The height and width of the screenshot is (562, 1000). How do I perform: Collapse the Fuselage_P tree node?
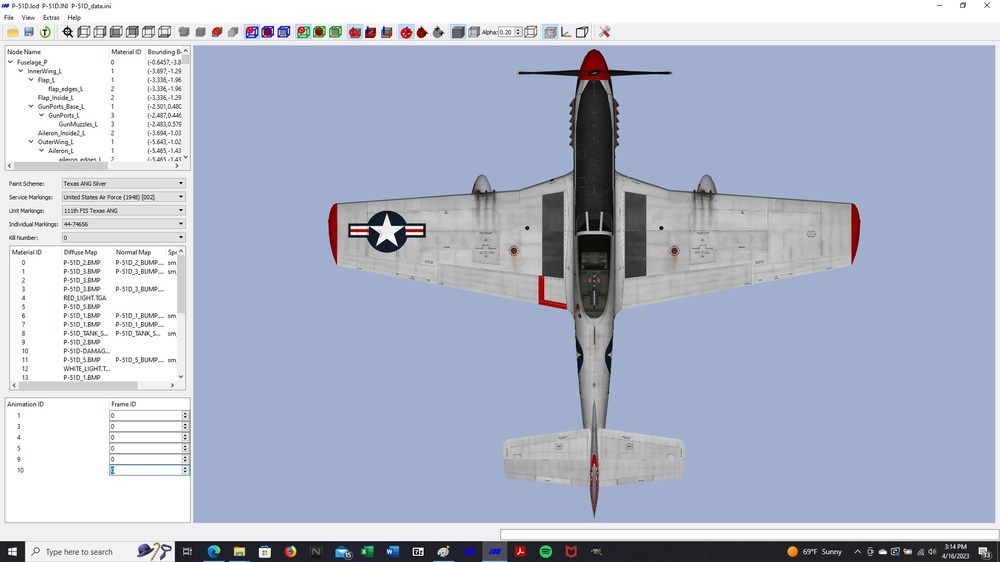pos(10,63)
